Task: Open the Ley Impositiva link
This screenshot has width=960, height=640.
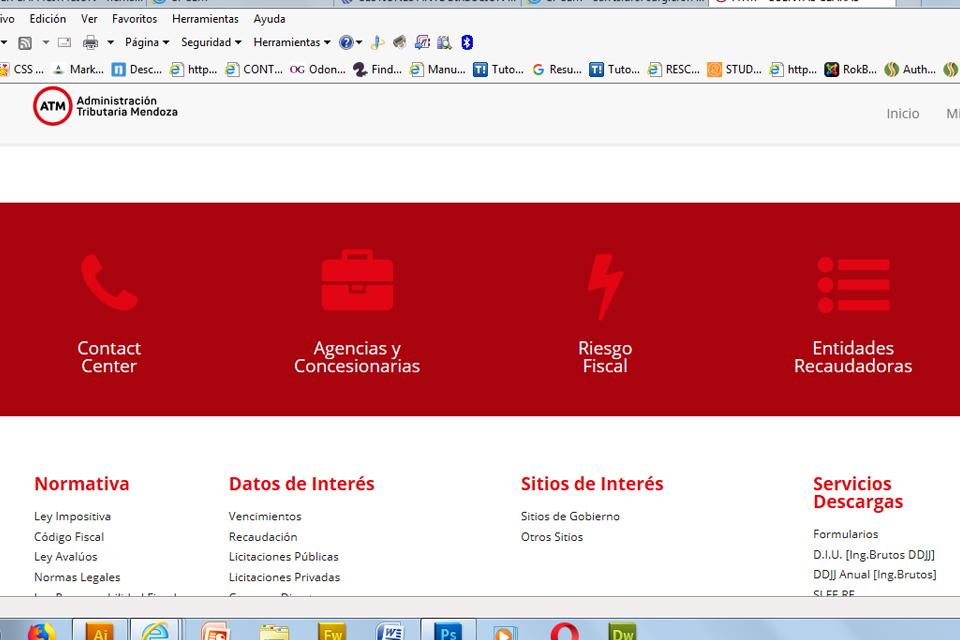Action: click(x=72, y=516)
